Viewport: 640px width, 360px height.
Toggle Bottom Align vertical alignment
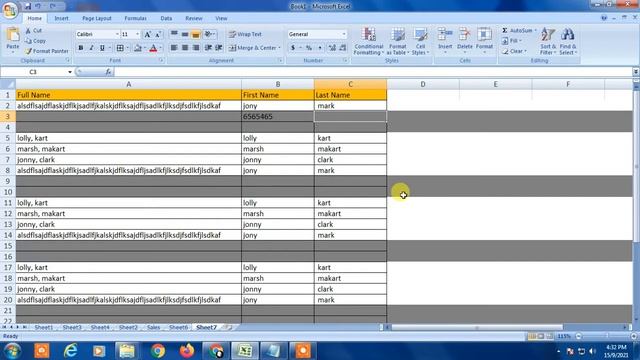[x=196, y=34]
